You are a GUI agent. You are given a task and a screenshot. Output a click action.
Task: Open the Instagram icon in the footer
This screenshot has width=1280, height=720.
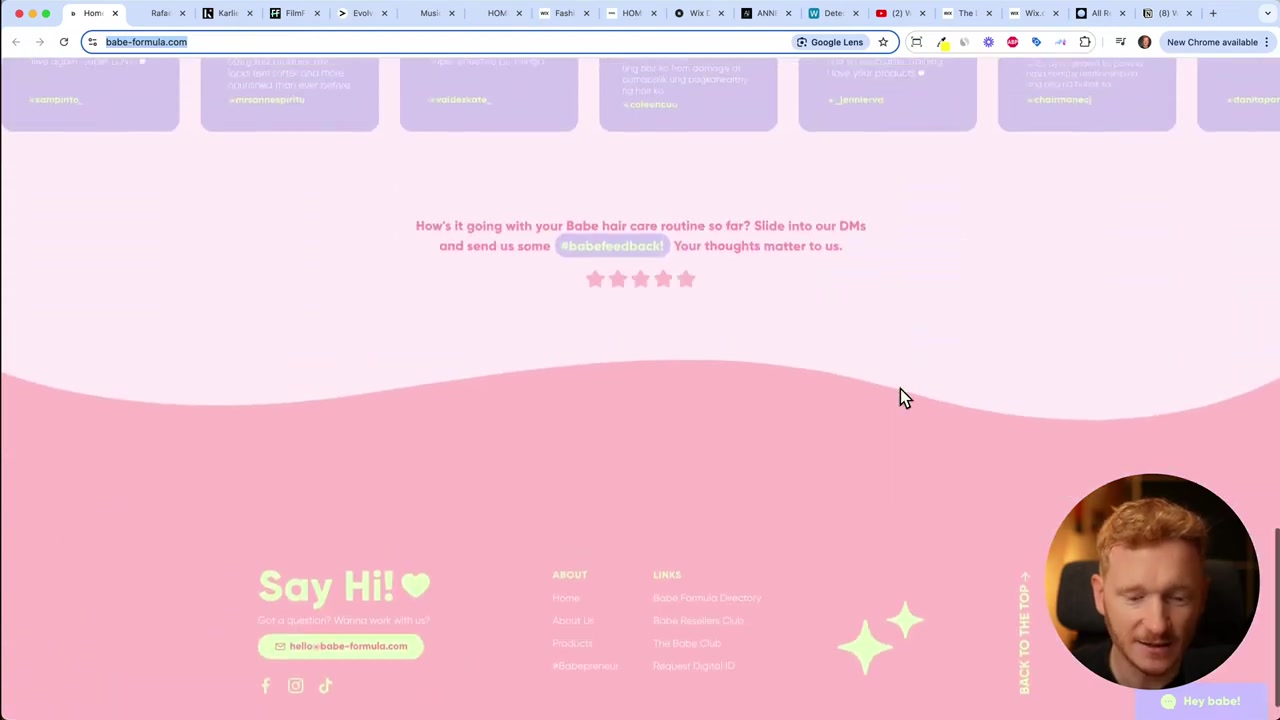point(295,686)
